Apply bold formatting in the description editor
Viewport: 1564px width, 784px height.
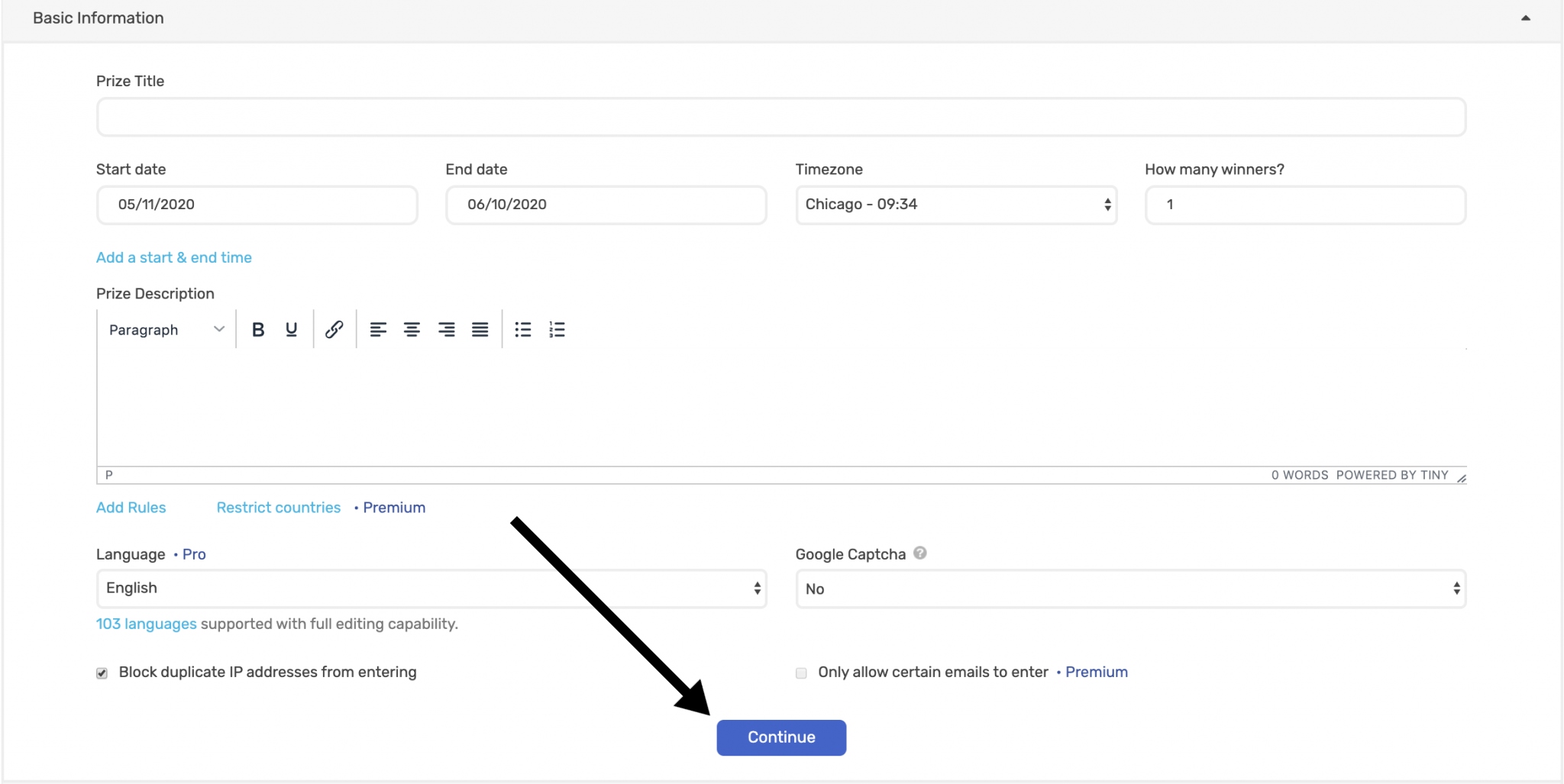pos(258,329)
